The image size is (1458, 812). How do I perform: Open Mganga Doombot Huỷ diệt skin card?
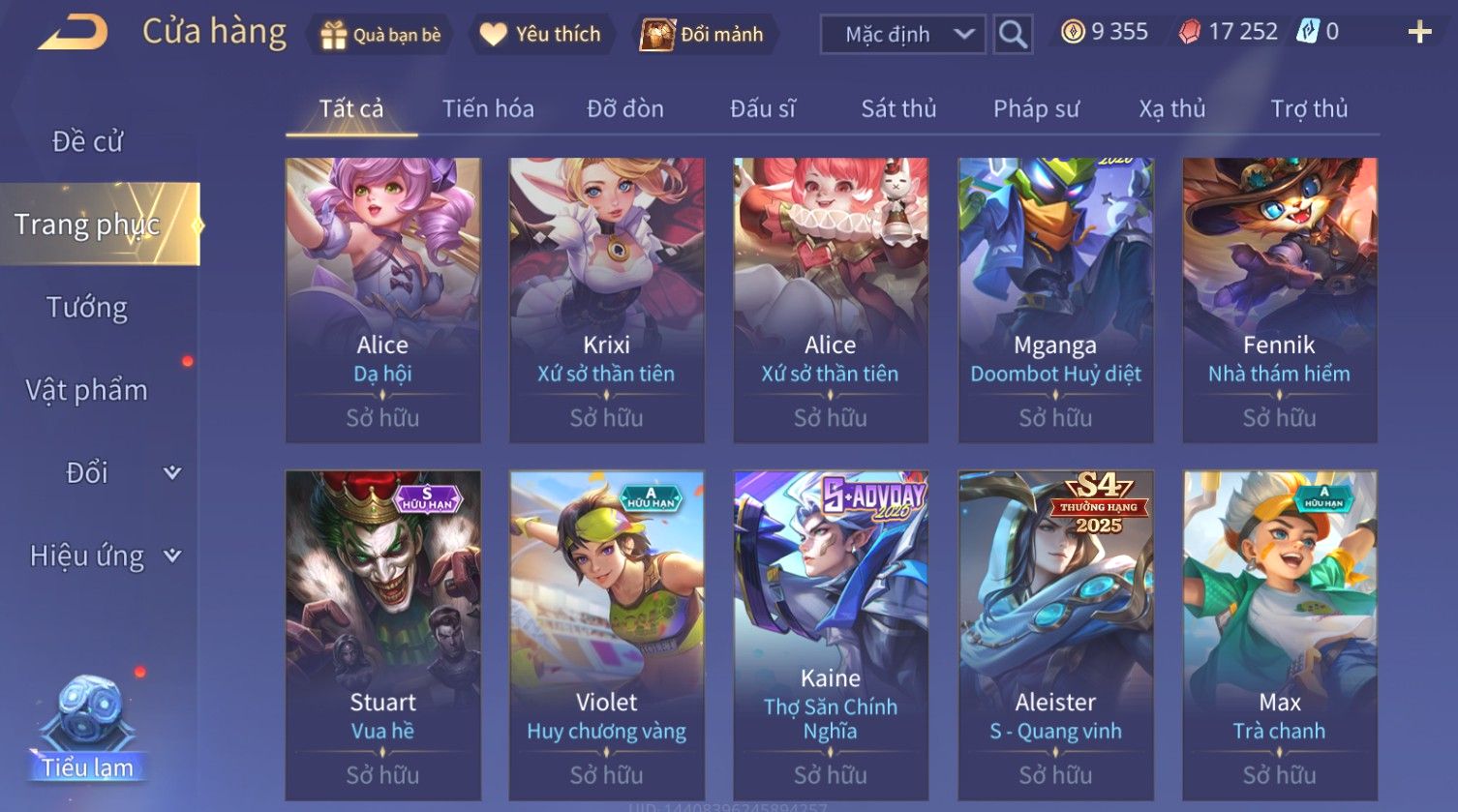[1055, 301]
